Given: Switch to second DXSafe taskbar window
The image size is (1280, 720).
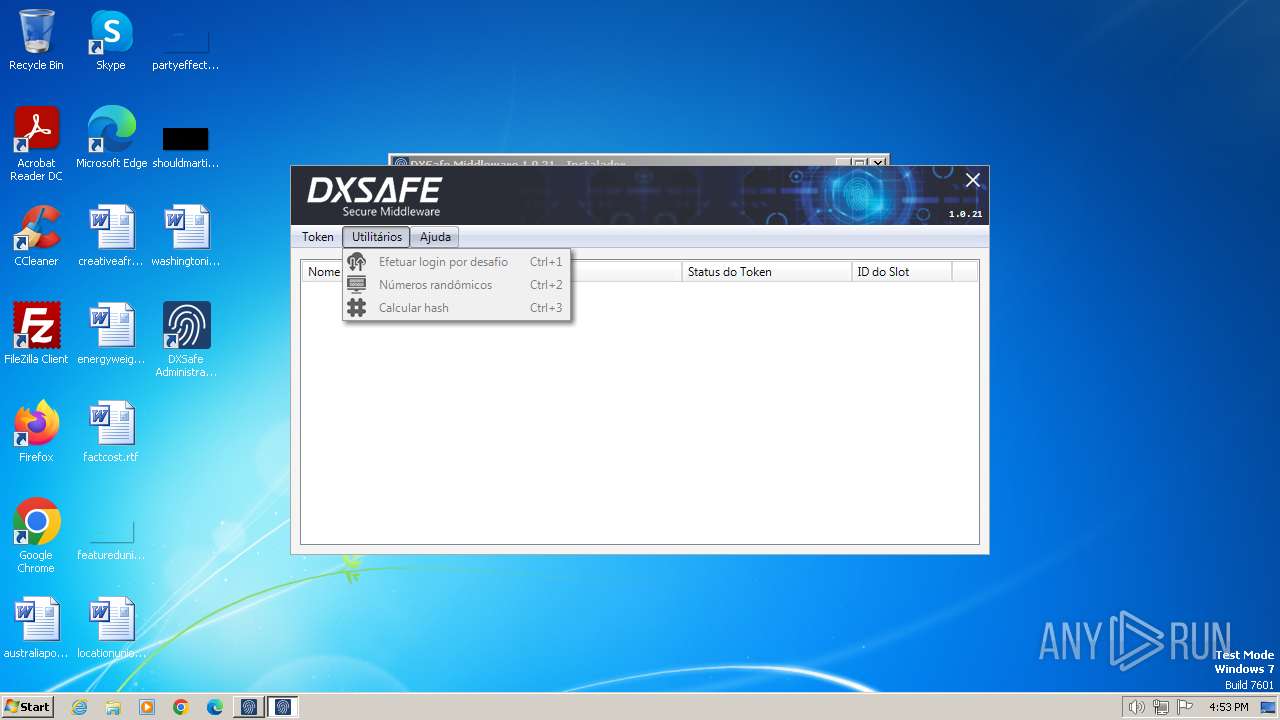Looking at the screenshot, I should point(283,707).
